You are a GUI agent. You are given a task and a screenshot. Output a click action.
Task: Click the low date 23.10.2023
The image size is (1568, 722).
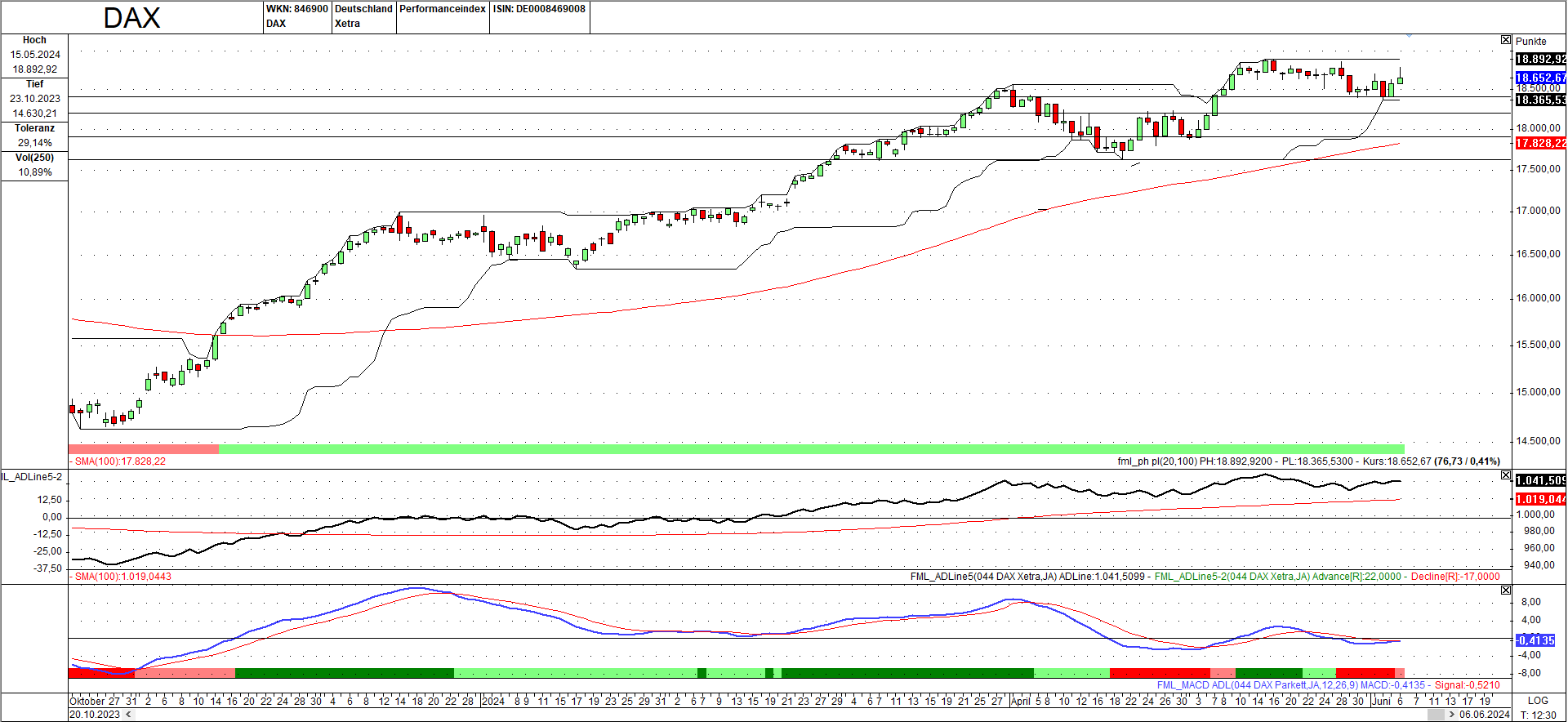(34, 99)
